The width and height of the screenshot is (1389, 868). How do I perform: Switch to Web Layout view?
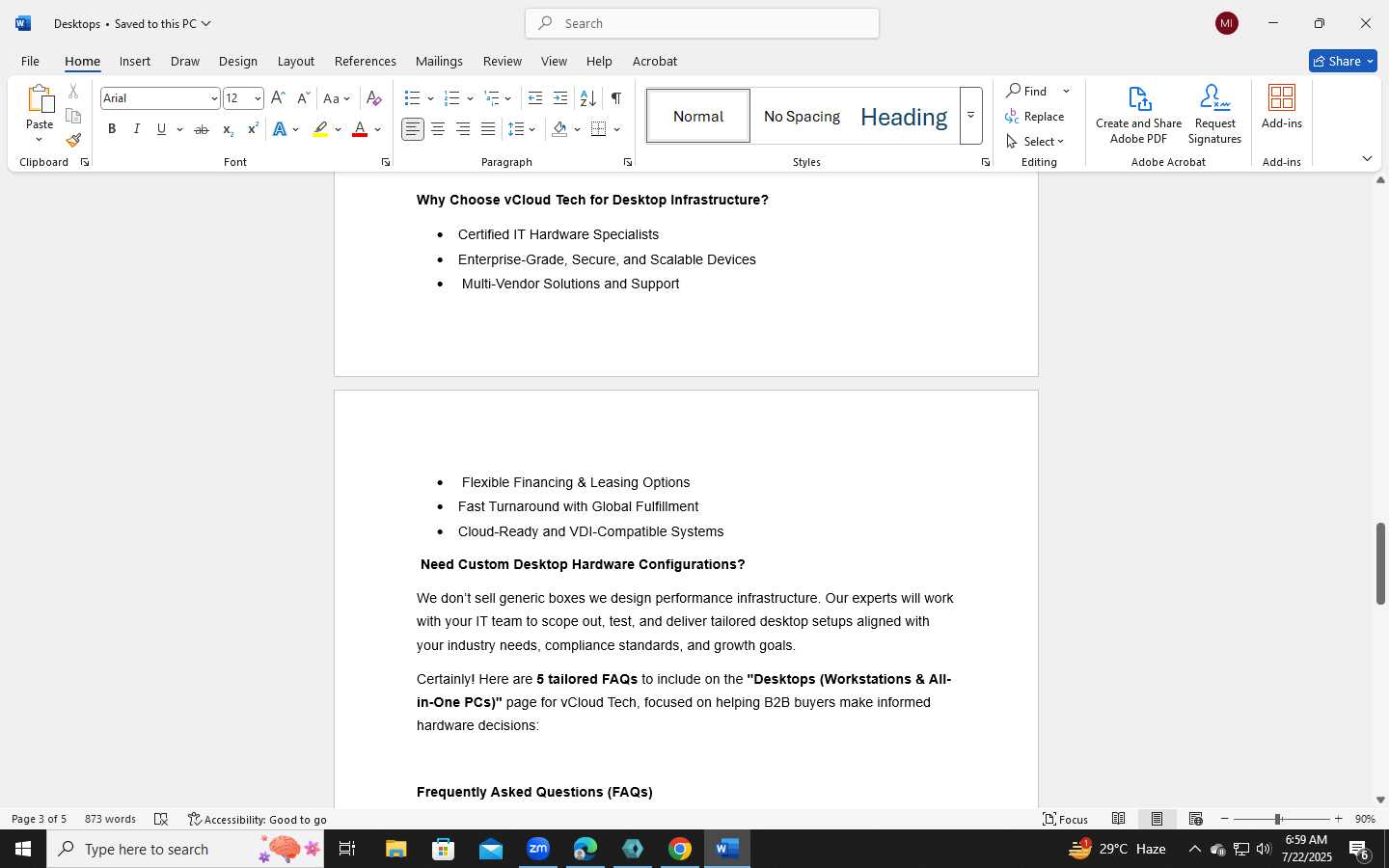(1196, 819)
